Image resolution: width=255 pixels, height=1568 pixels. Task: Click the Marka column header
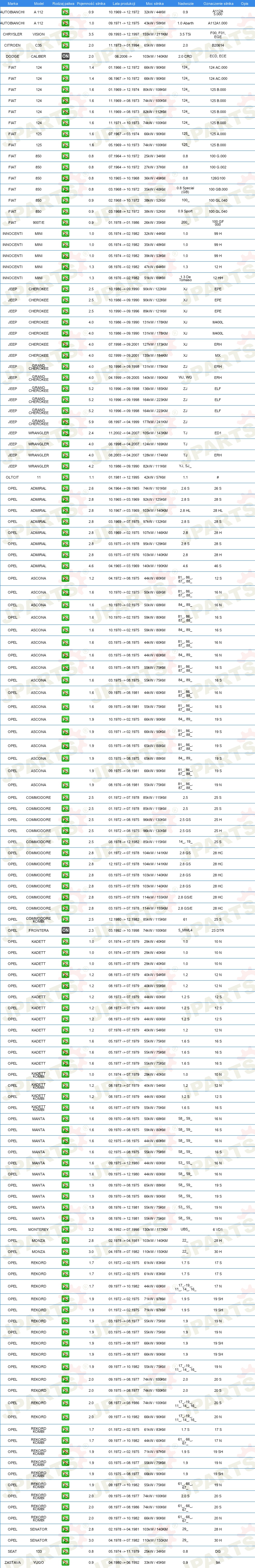pos(12,4)
